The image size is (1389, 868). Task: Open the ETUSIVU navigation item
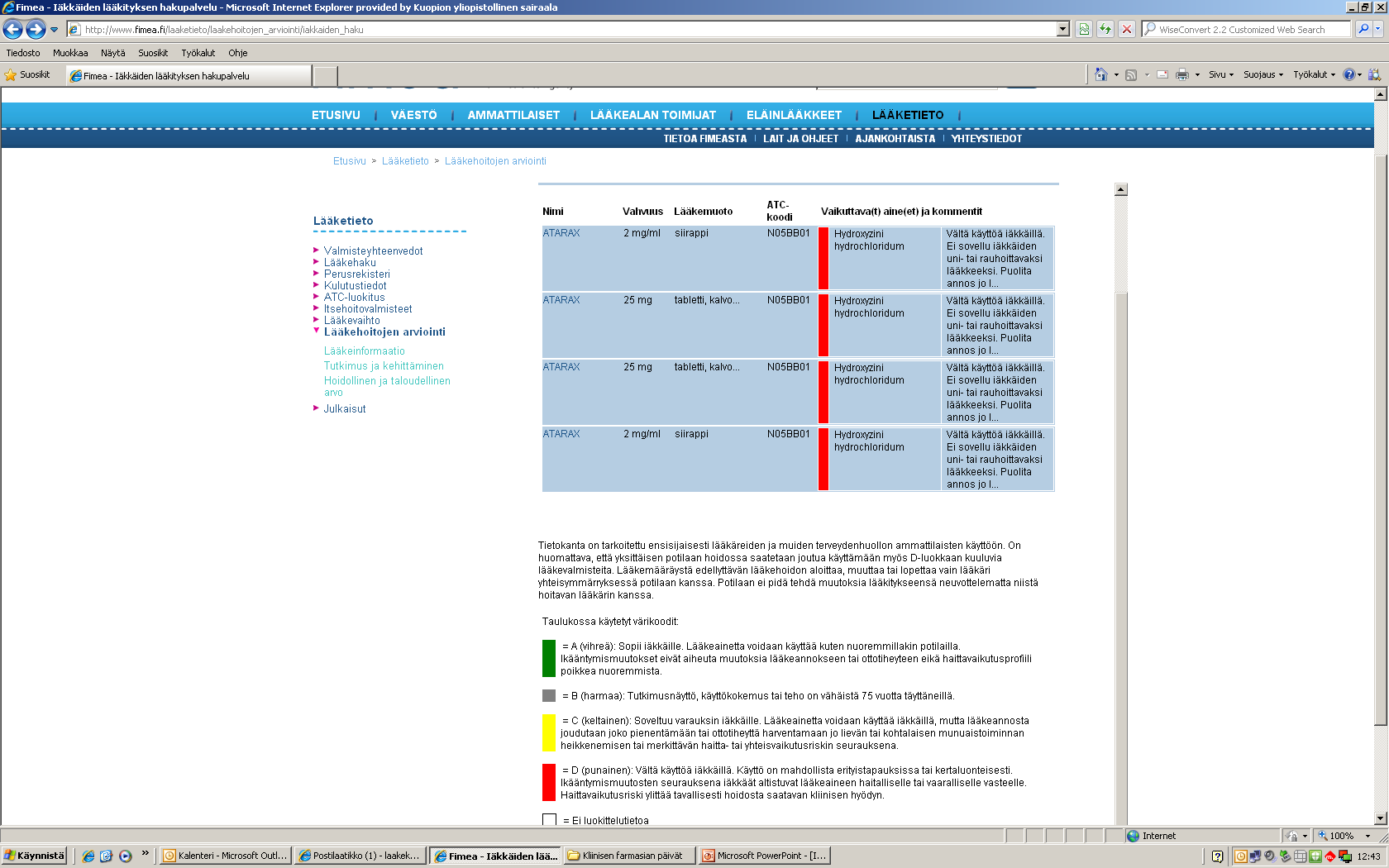[336, 115]
